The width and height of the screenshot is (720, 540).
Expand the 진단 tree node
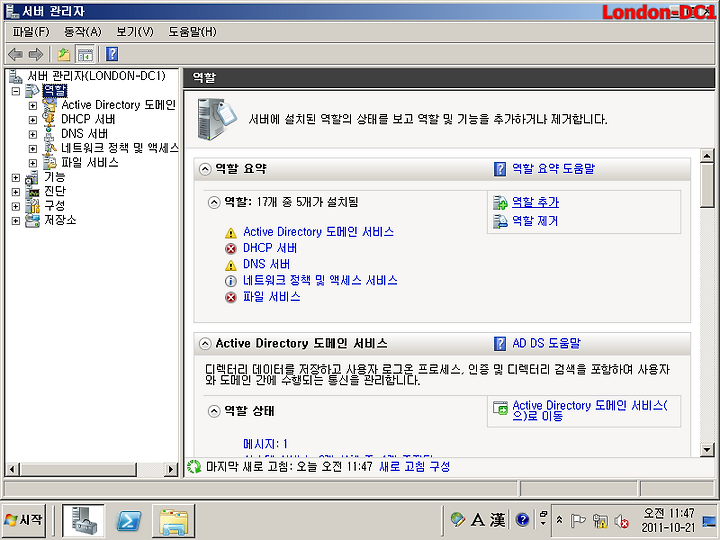[x=16, y=192]
